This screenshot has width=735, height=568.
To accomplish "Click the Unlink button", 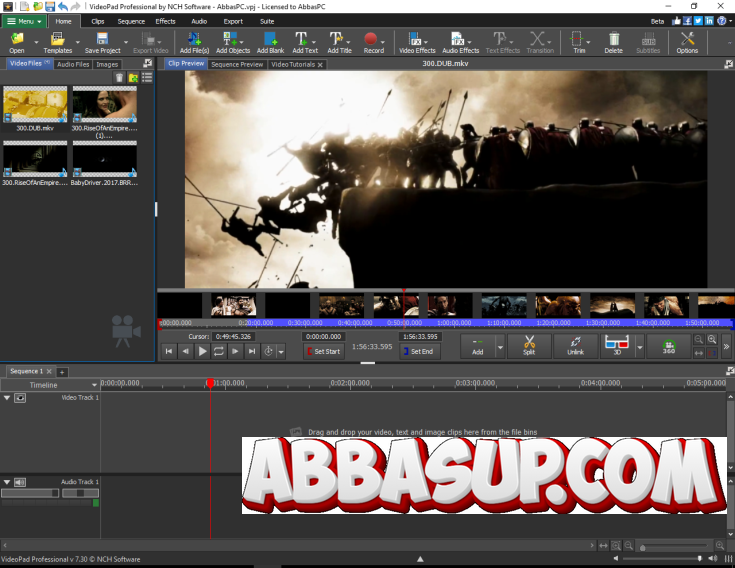I will [575, 345].
